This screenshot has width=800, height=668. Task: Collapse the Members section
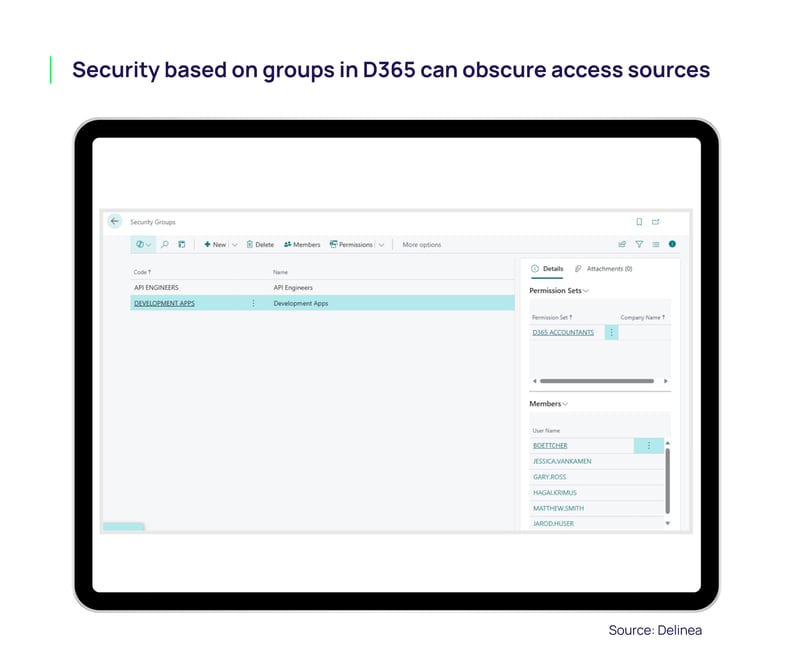point(548,404)
